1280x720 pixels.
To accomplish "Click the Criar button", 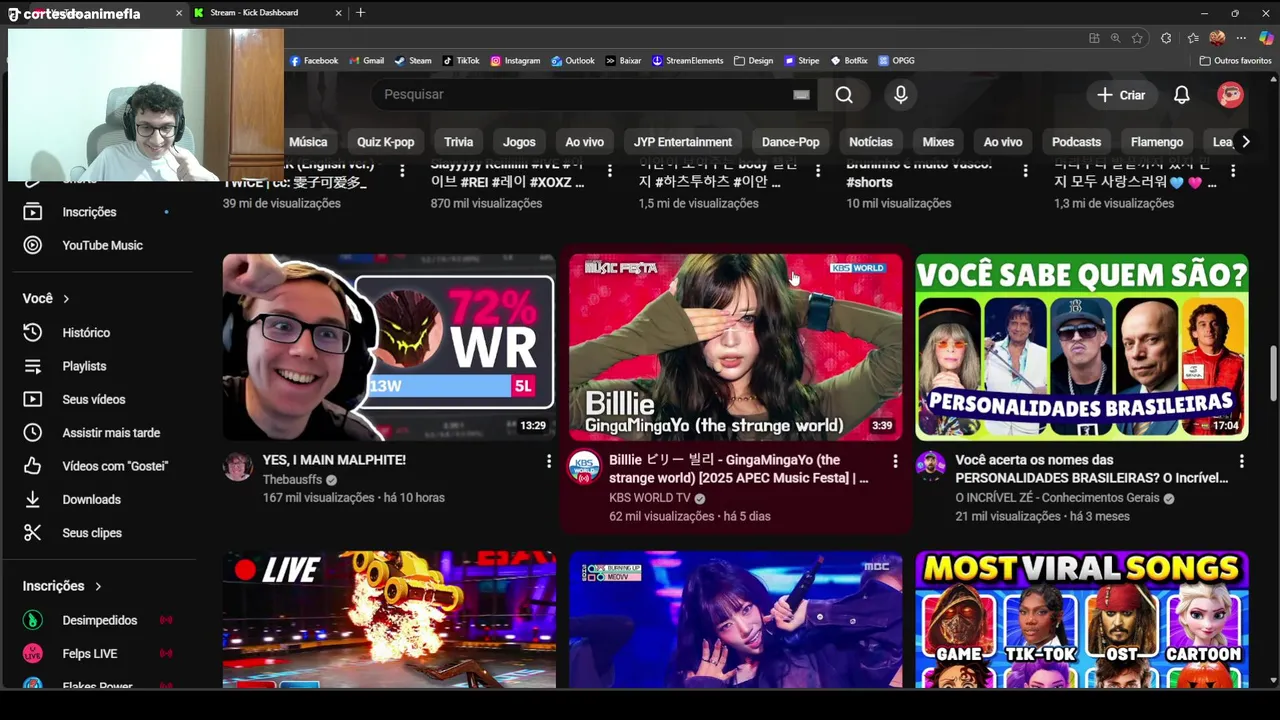I will click(1121, 94).
